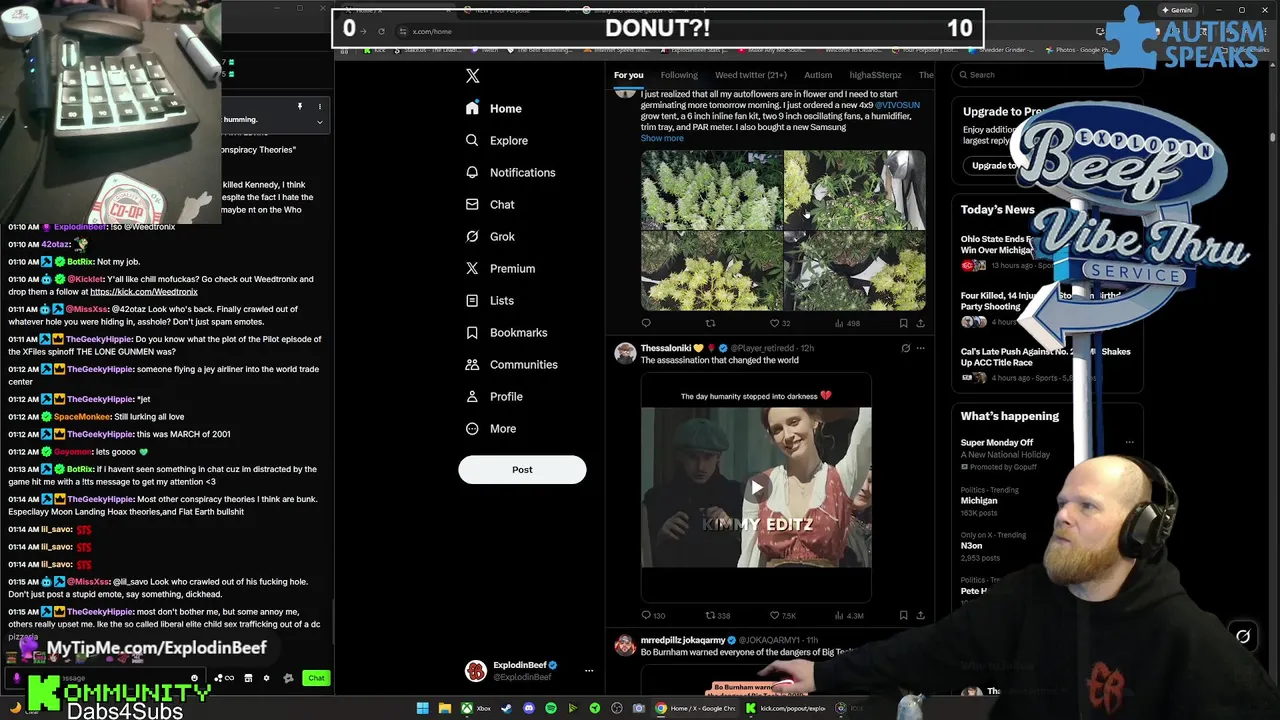Open Kick chat emote picker smiley
1280x720 pixels.
[194, 678]
